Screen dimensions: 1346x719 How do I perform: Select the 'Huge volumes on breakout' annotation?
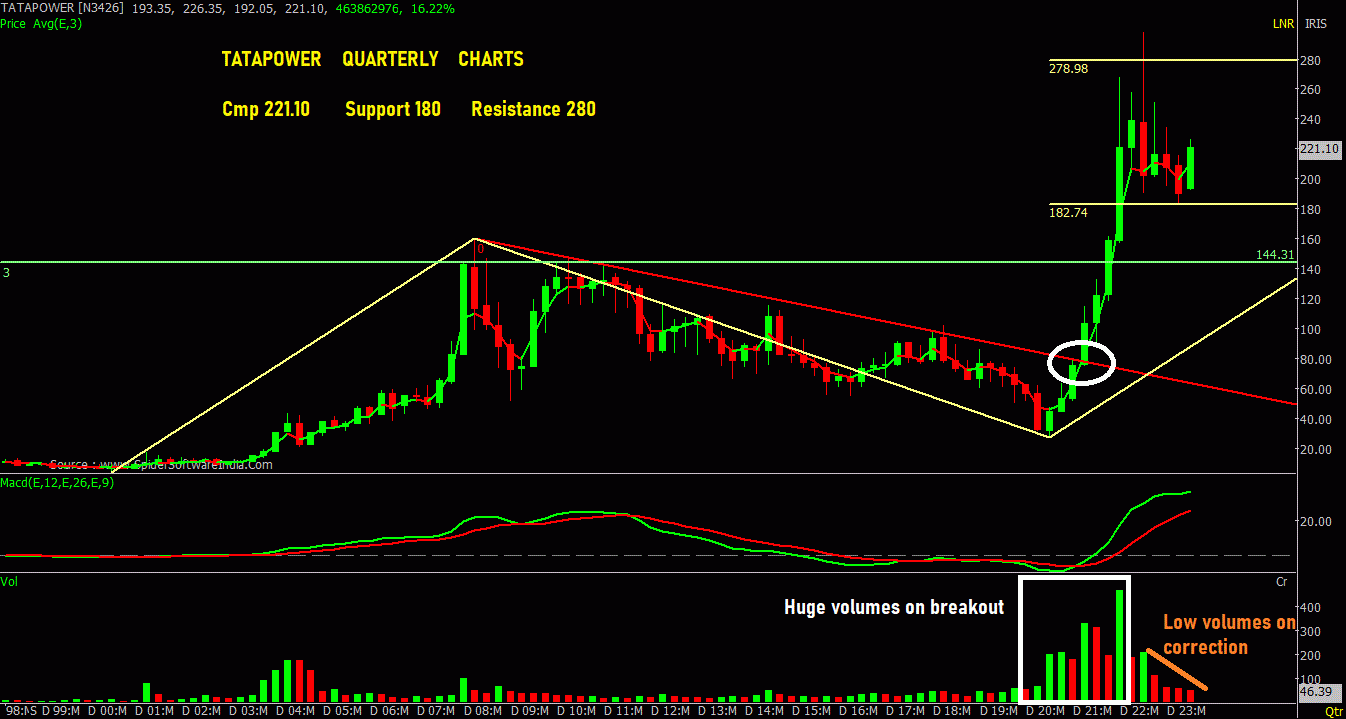click(x=893, y=607)
